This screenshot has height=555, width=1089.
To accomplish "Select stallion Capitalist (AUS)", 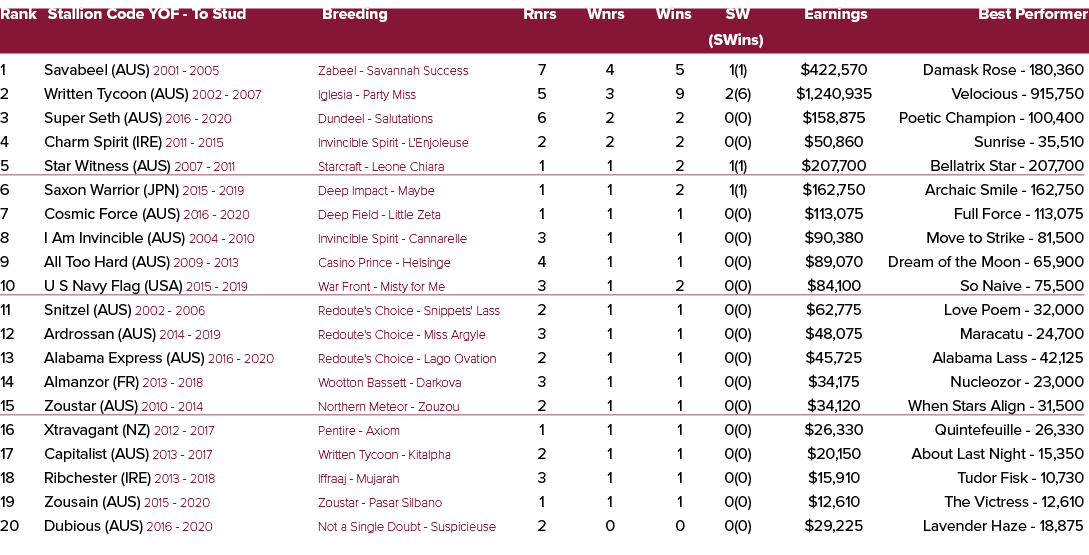I will pyautogui.click(x=97, y=454).
